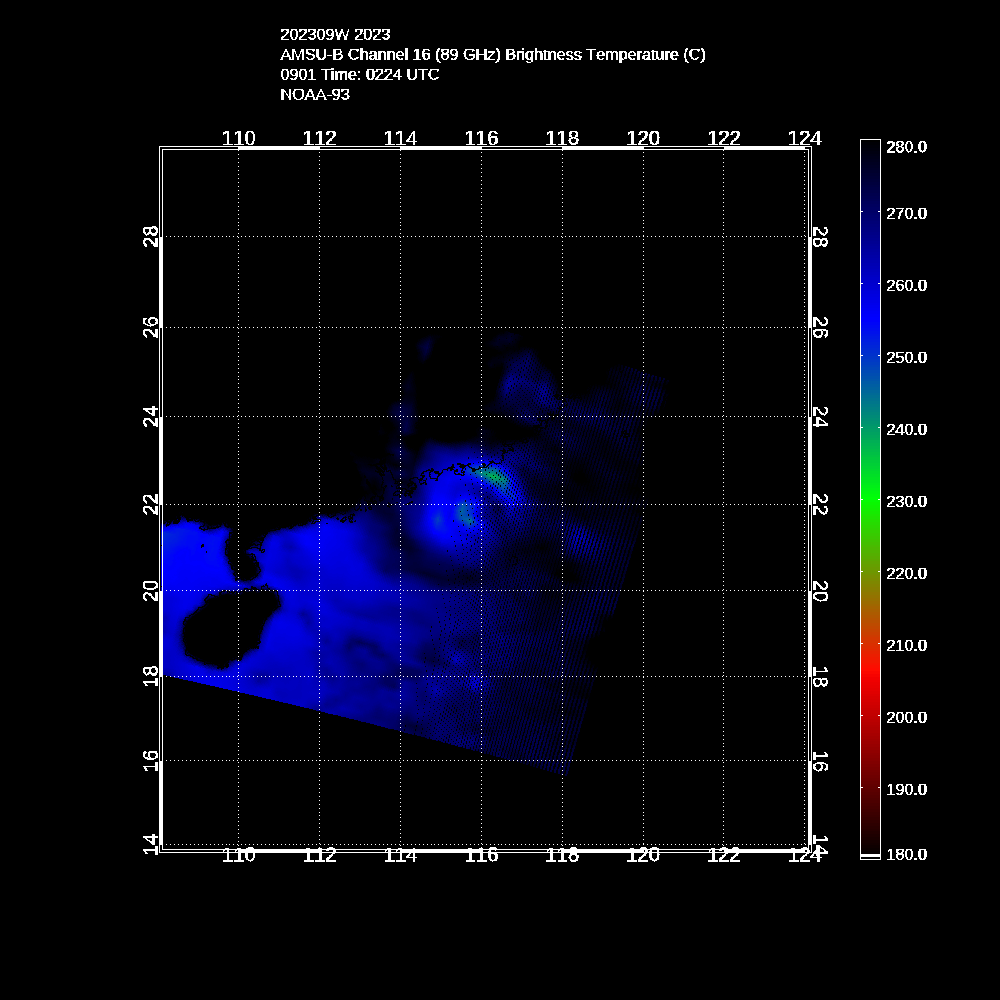Click longitude 110 on the bottom axis
Screen dimensions: 1000x1000
[239, 855]
